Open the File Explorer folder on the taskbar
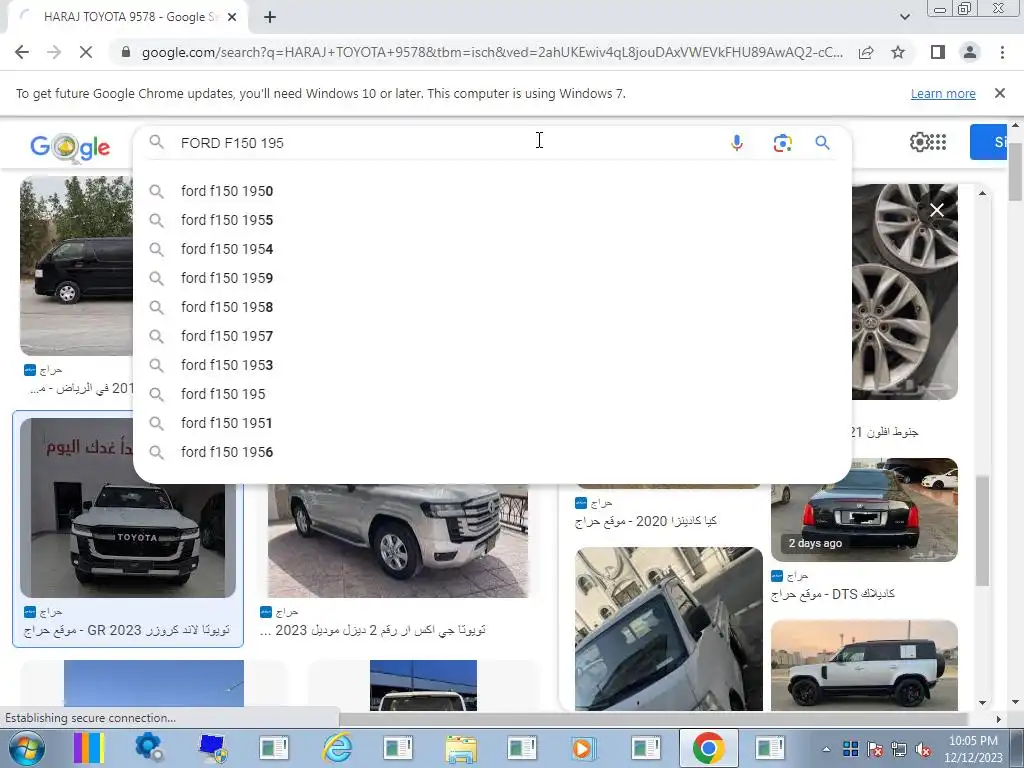The width and height of the screenshot is (1024, 768). point(461,748)
